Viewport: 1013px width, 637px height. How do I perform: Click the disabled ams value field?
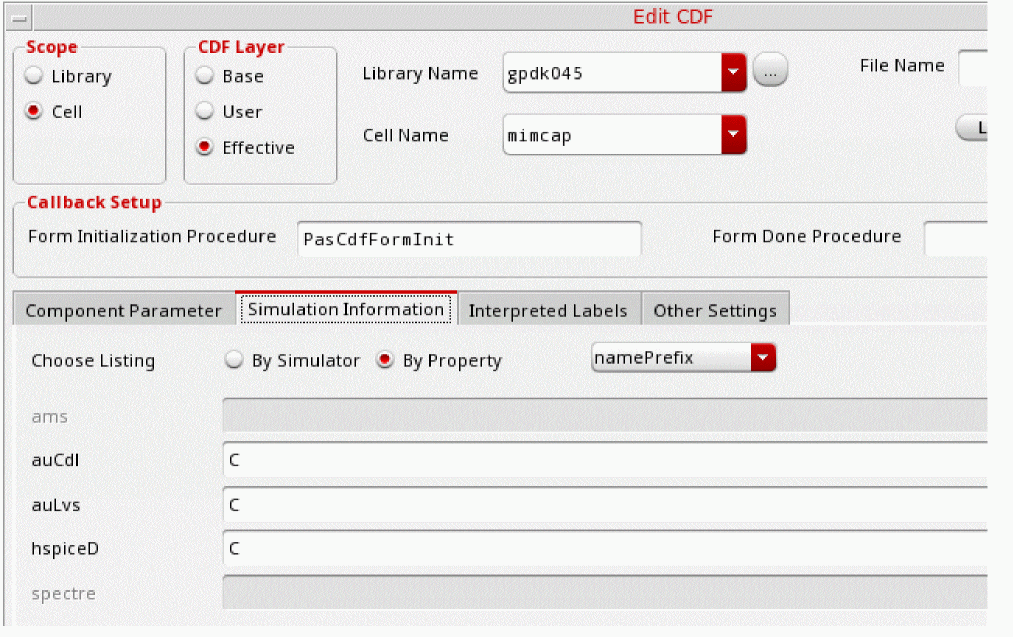605,415
